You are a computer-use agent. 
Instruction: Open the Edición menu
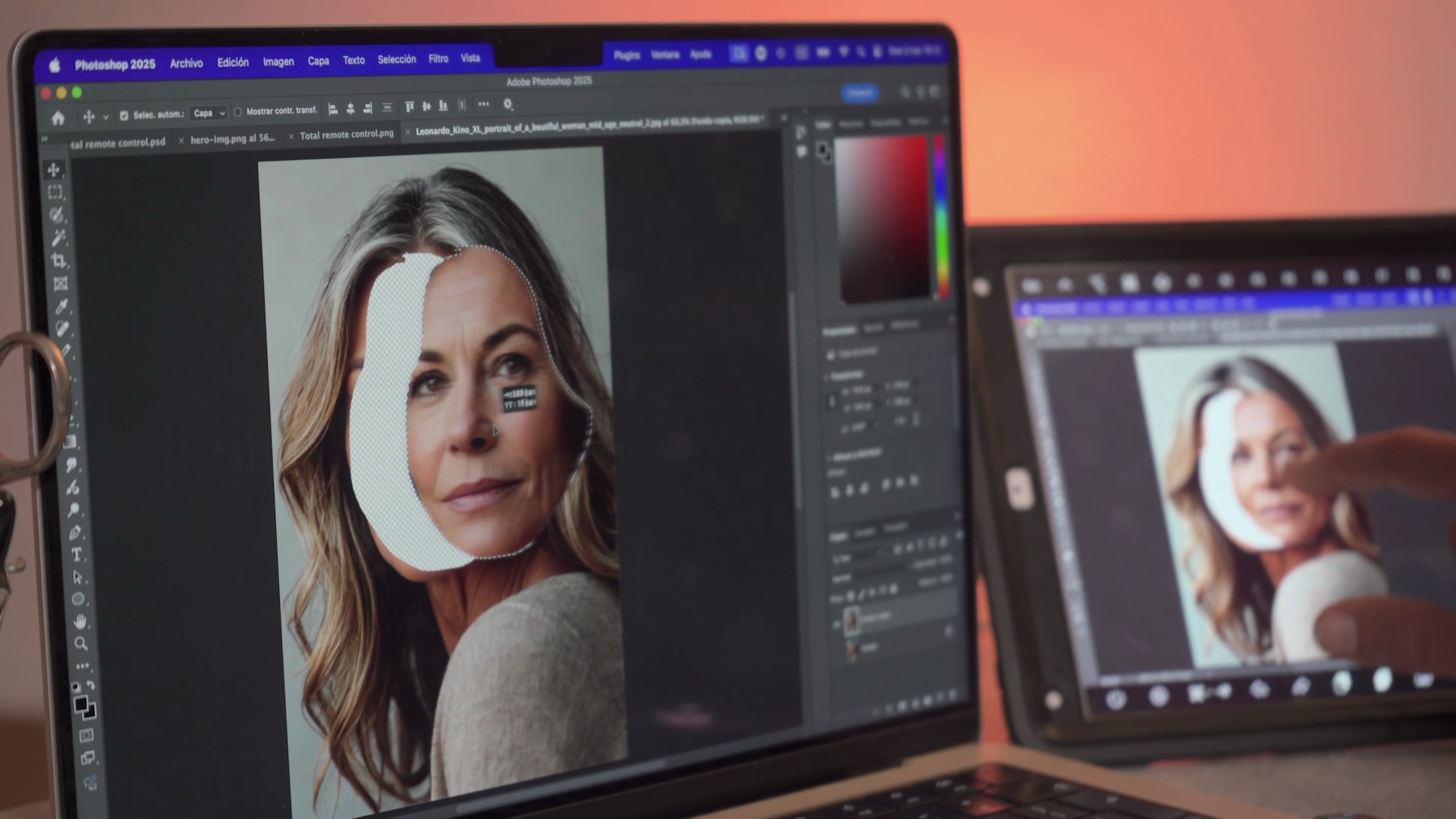pos(233,62)
